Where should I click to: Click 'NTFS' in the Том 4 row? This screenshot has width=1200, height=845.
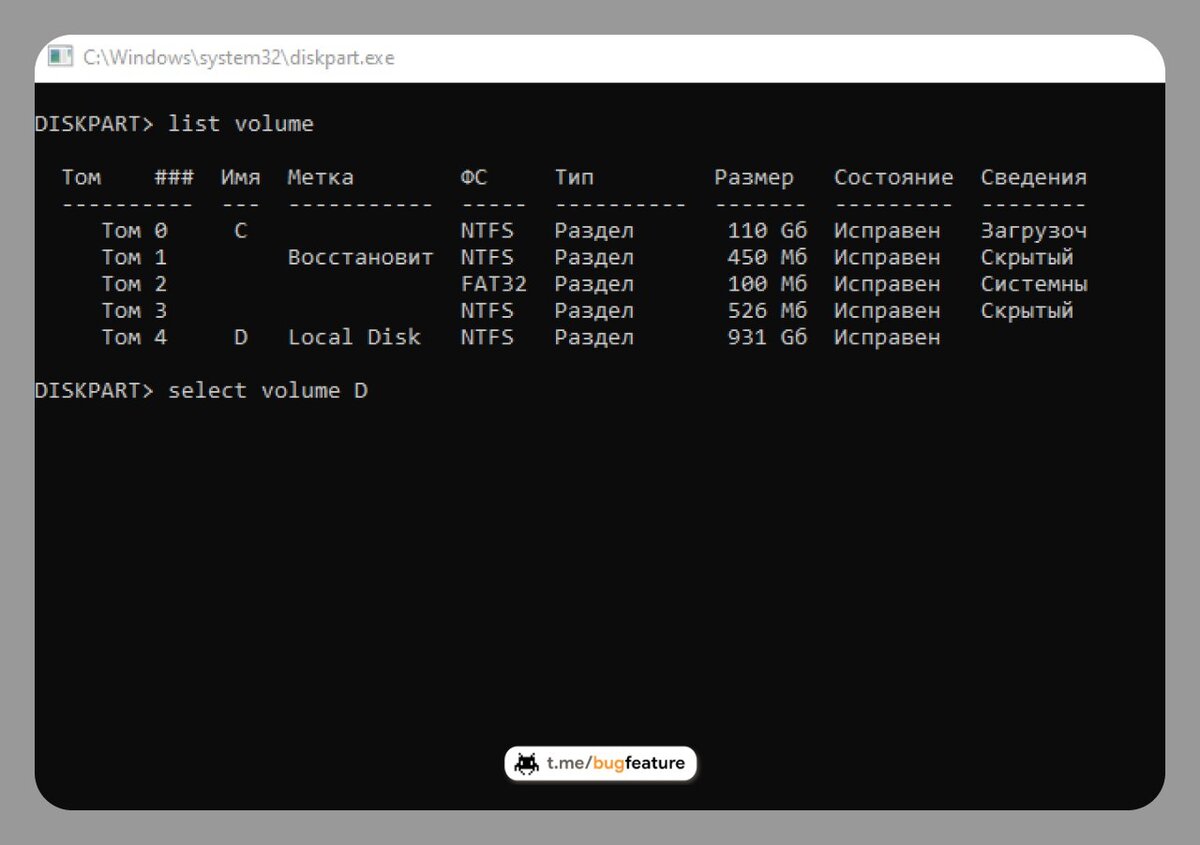tap(487, 337)
